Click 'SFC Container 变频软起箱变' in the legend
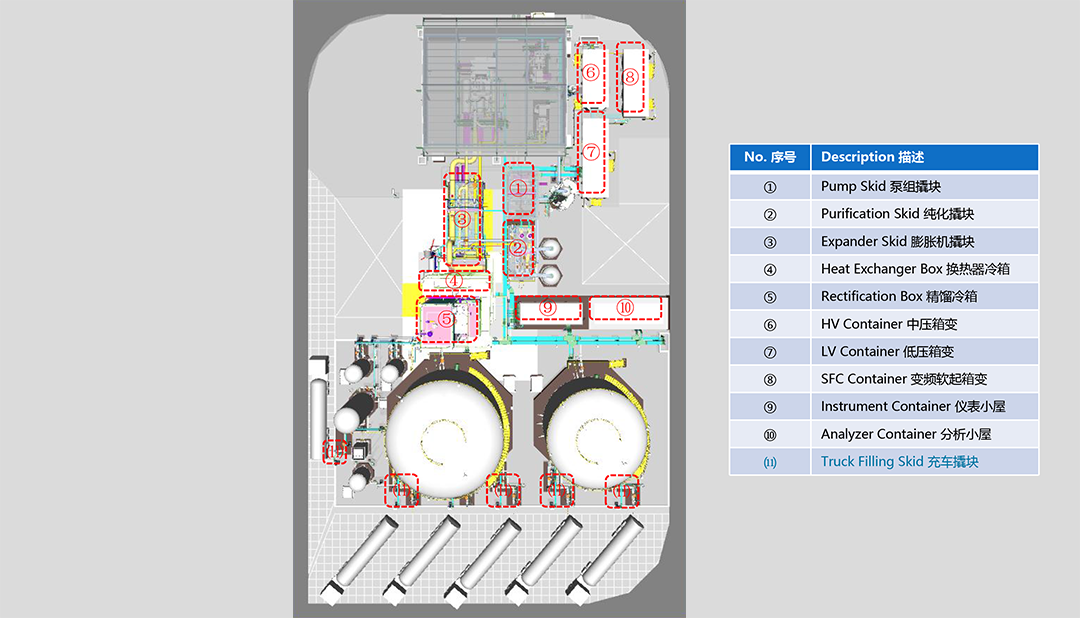The image size is (1080, 618). pos(904,379)
